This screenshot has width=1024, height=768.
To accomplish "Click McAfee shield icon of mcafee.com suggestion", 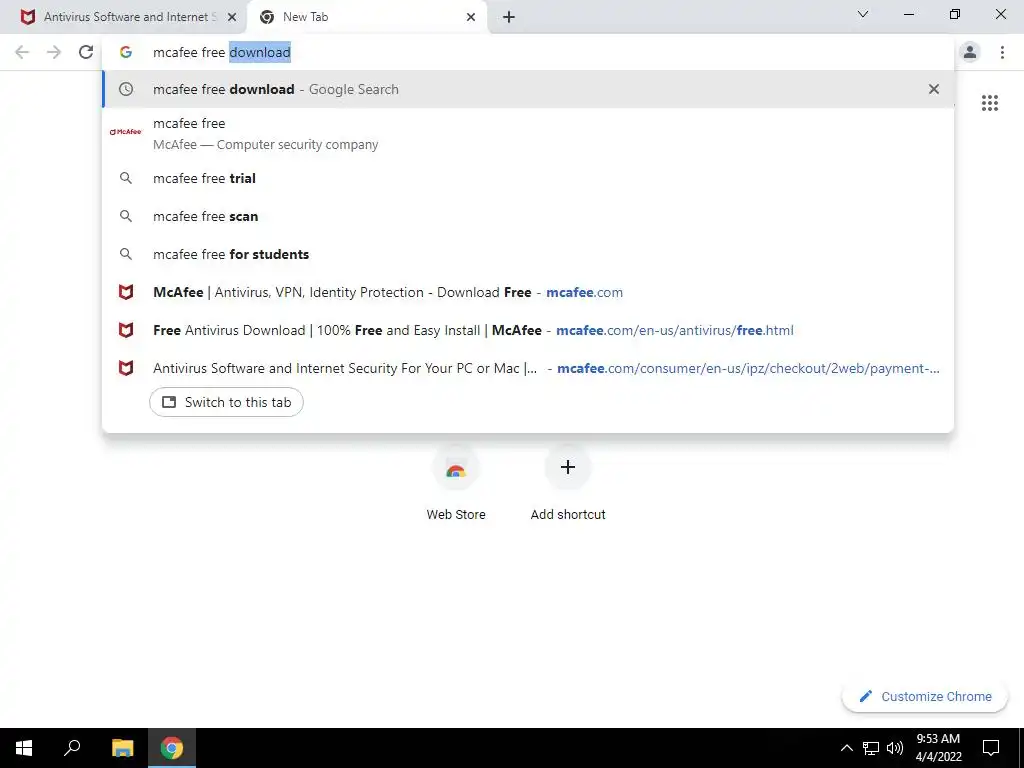I will [126, 292].
